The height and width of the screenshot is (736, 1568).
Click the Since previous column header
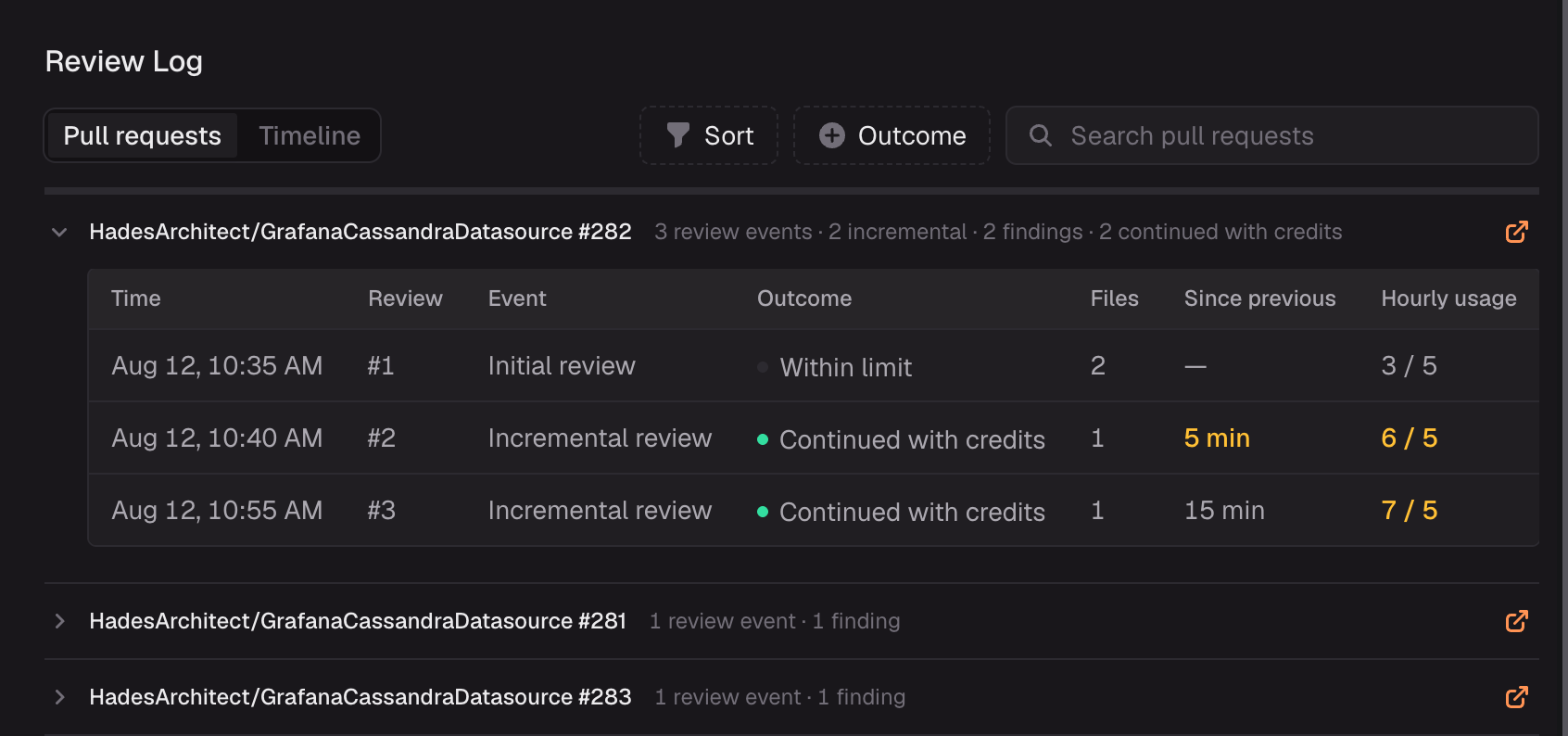pos(1260,298)
